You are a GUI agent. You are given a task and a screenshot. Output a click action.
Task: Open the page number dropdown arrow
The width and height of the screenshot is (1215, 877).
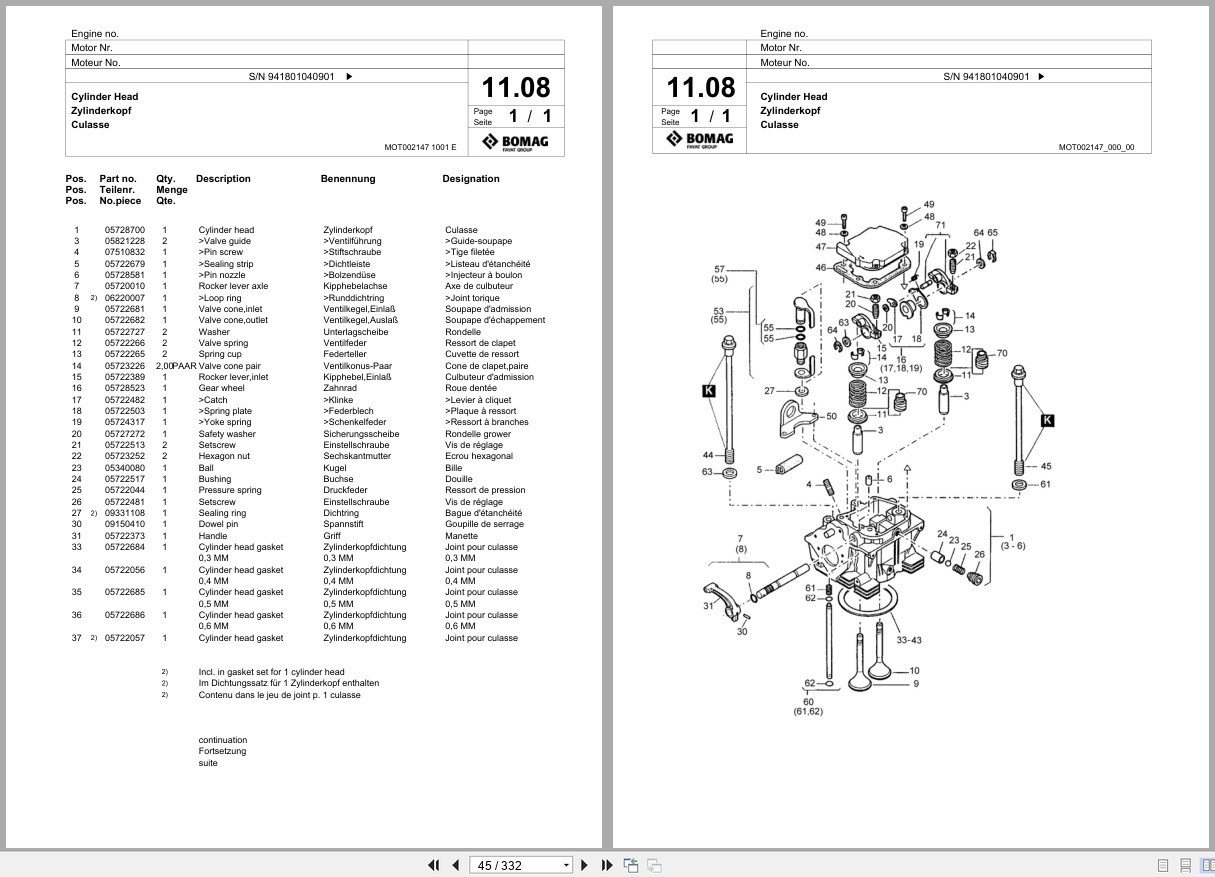pos(567,865)
